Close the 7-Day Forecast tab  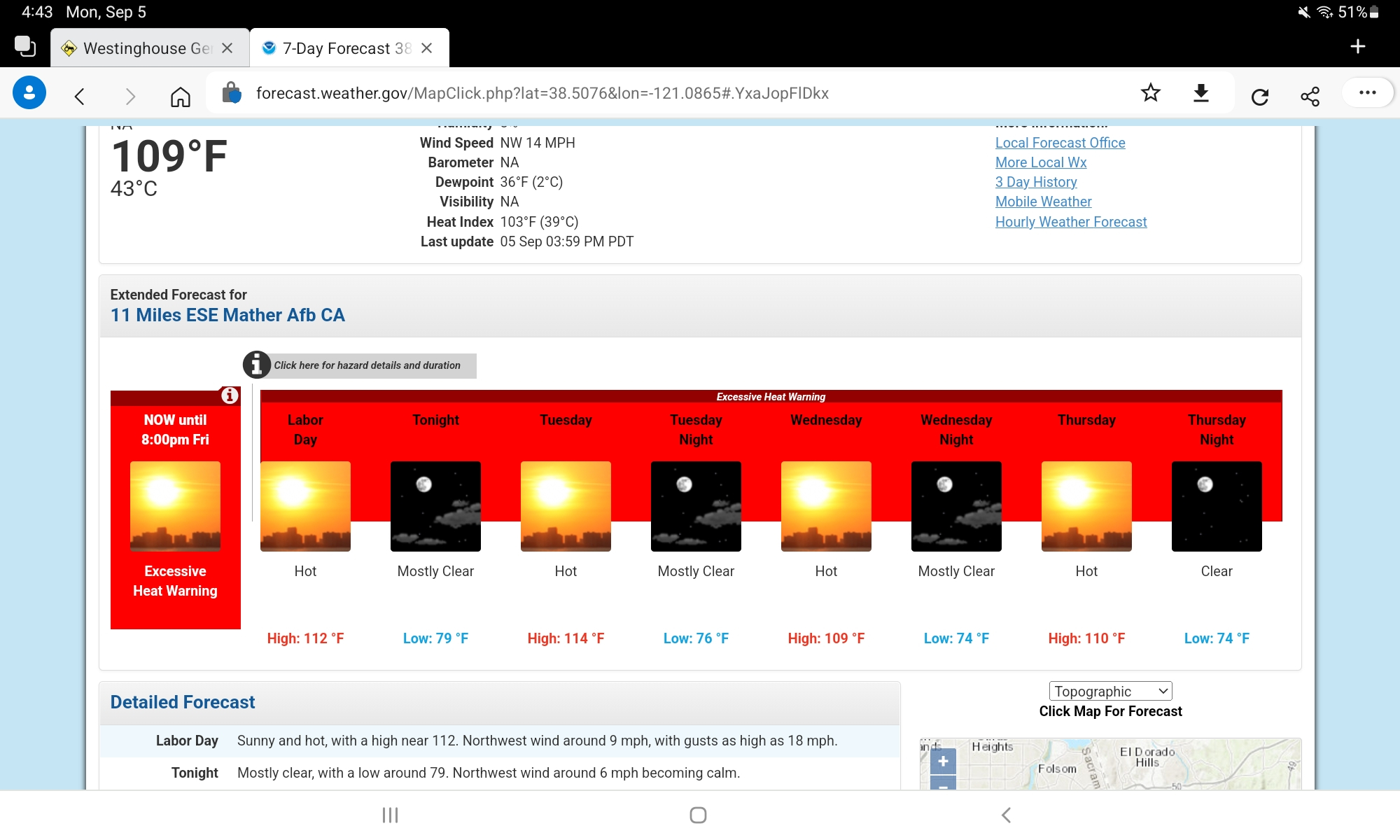(427, 48)
